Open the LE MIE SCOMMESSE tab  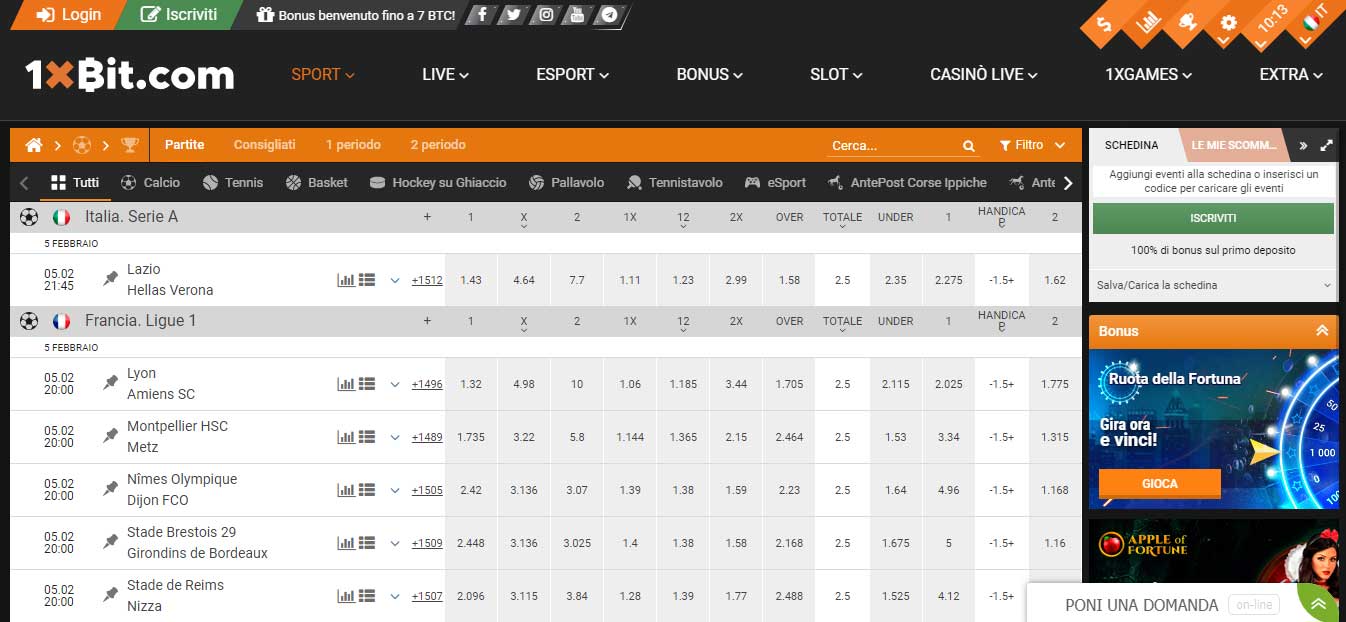pos(1234,145)
